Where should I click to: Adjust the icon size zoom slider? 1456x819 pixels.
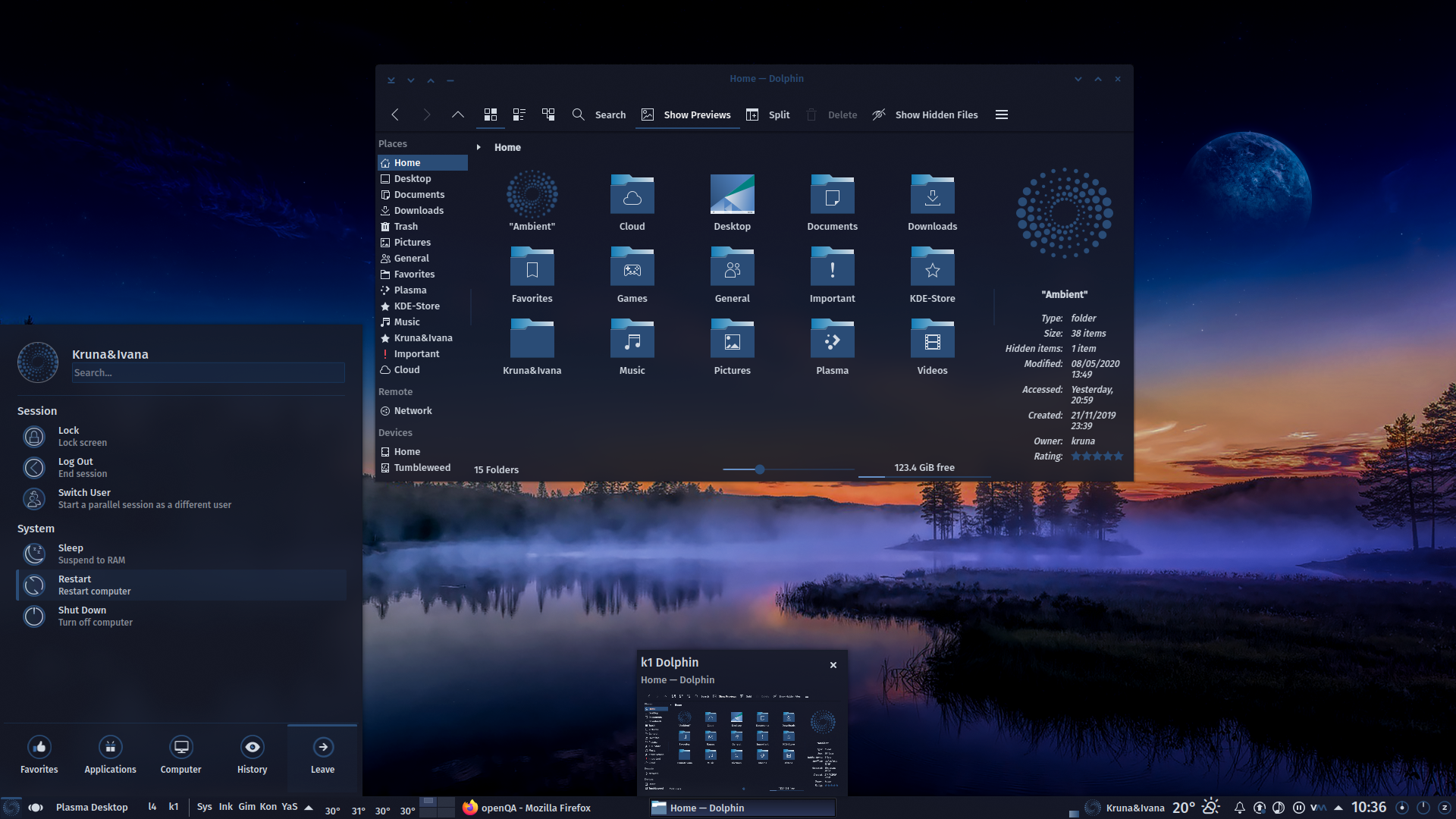[x=761, y=469]
